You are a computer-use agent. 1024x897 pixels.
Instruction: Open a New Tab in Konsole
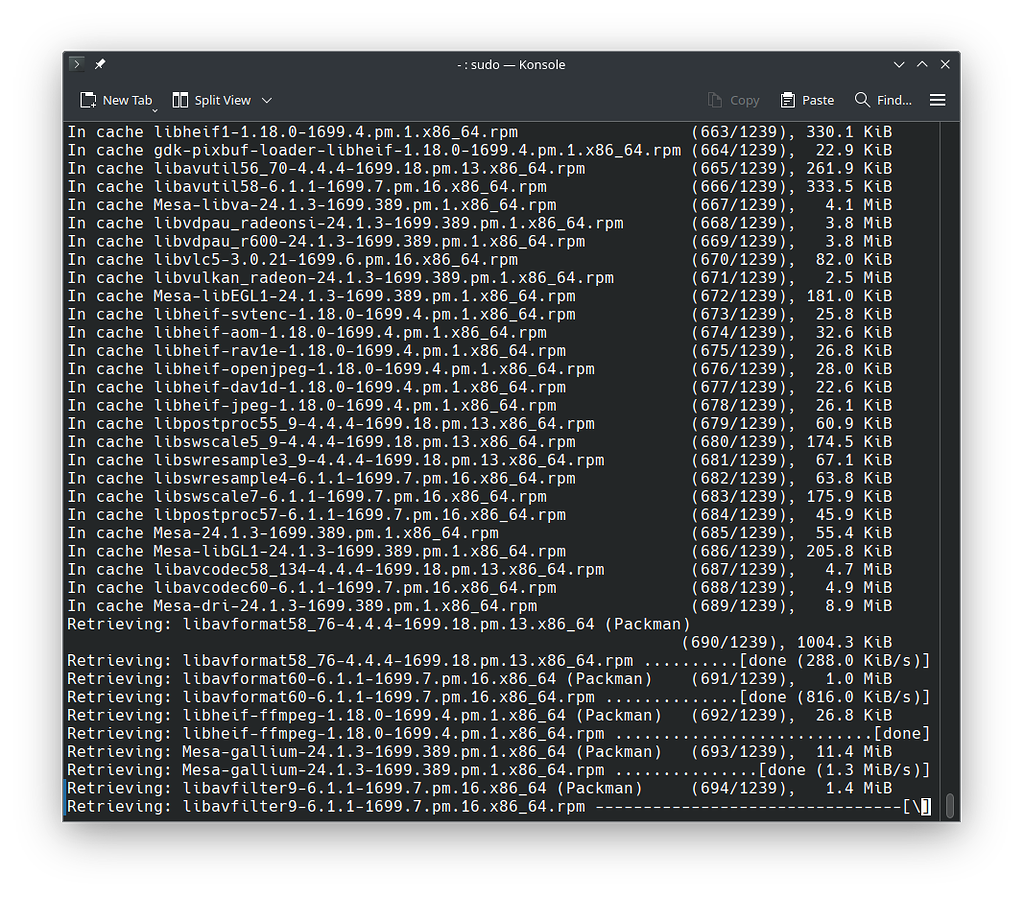click(x=116, y=100)
